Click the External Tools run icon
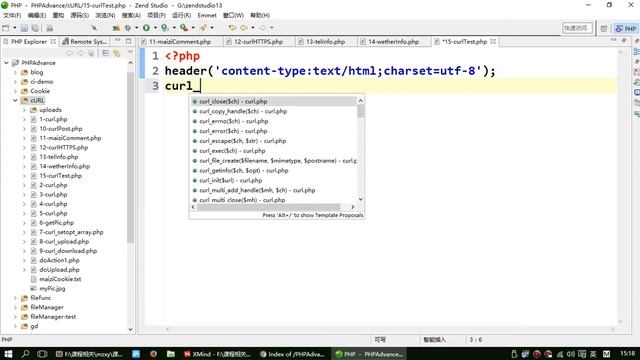The width and height of the screenshot is (640, 360). tap(184, 28)
